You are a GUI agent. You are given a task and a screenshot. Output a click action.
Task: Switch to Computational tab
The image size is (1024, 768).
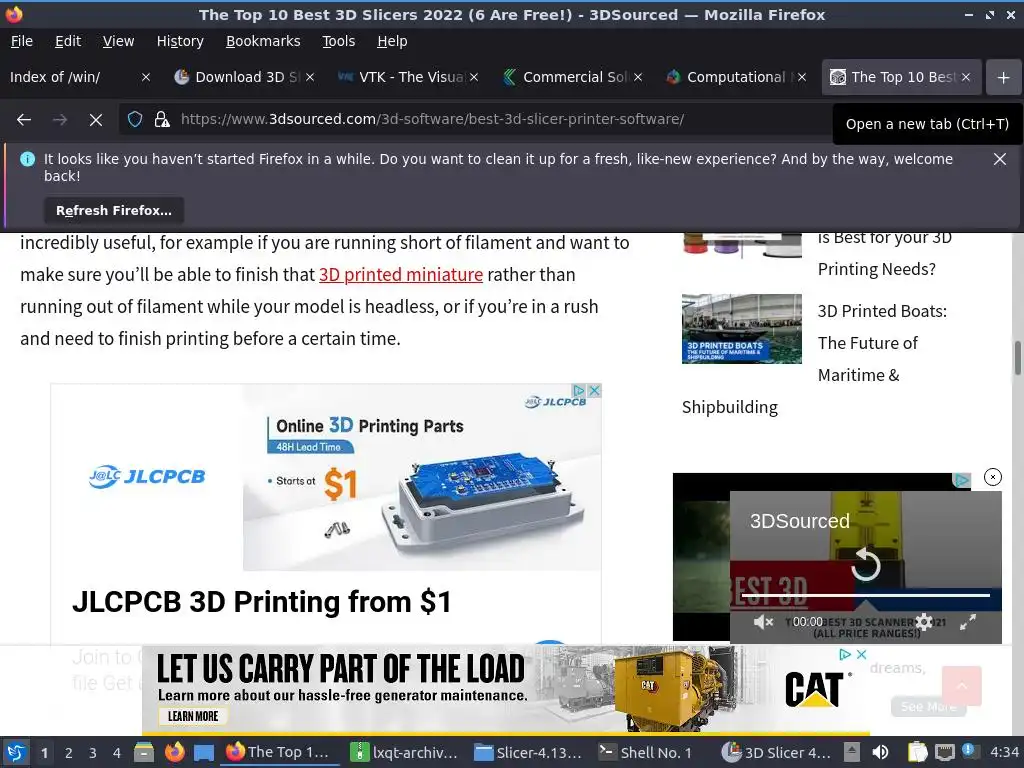728,77
